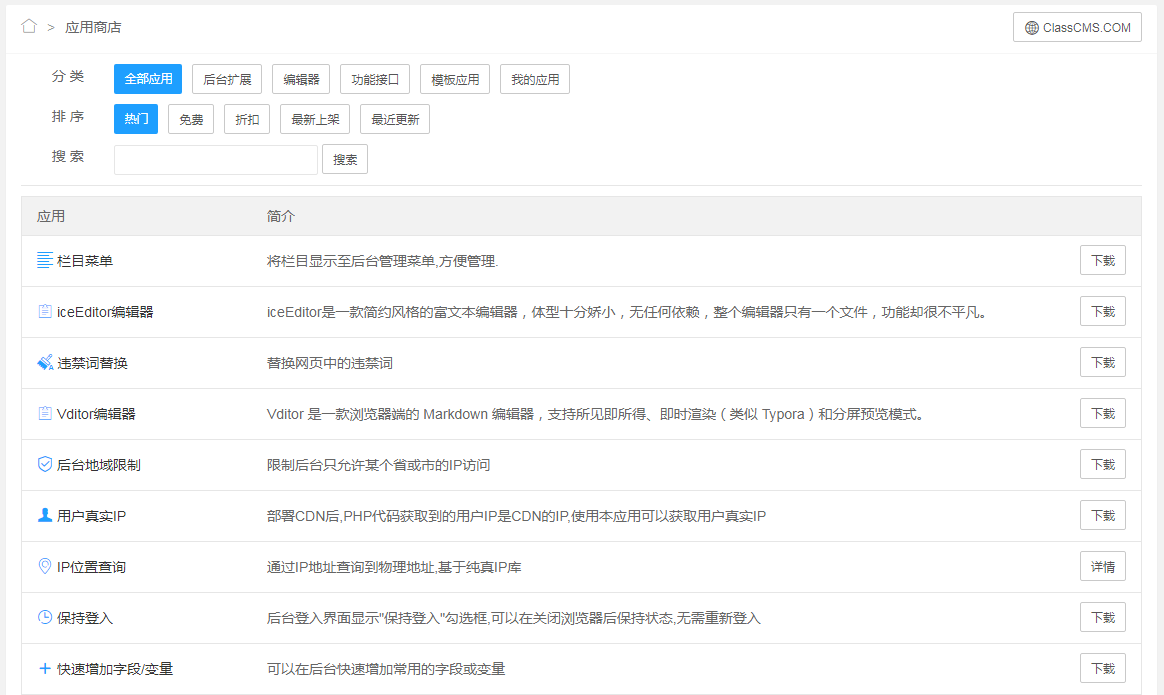The height and width of the screenshot is (695, 1164).
Task: Sort apps by 最新上架
Action: (x=315, y=119)
